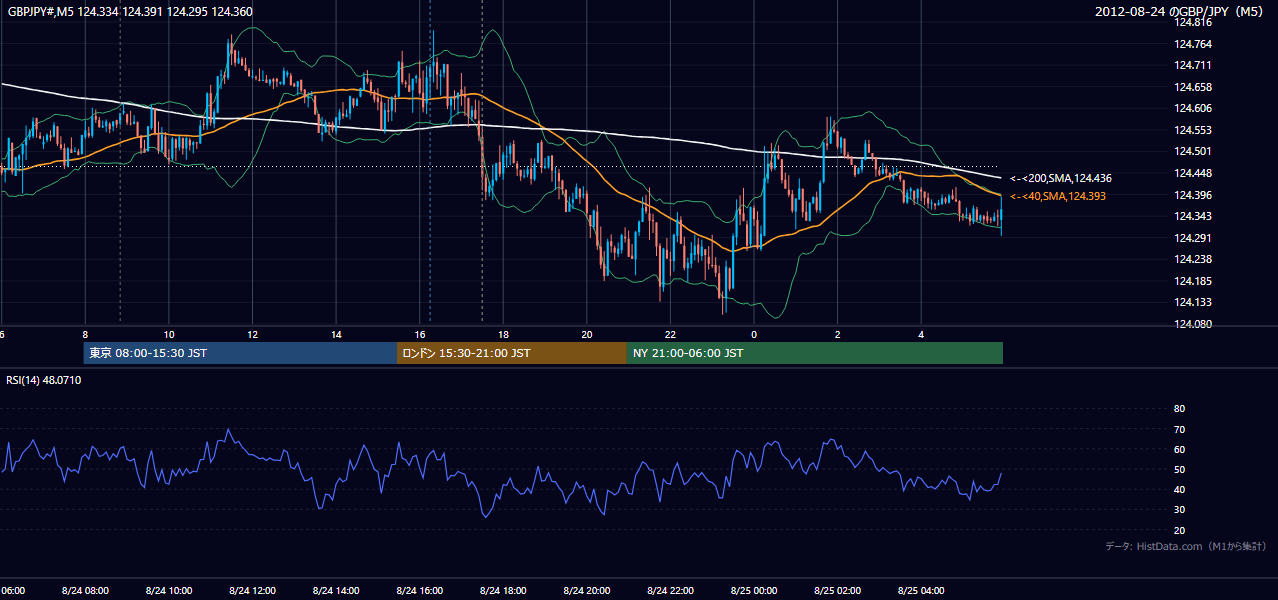
Task: Click the 200 SMA 124.436 label
Action: pos(1061,178)
